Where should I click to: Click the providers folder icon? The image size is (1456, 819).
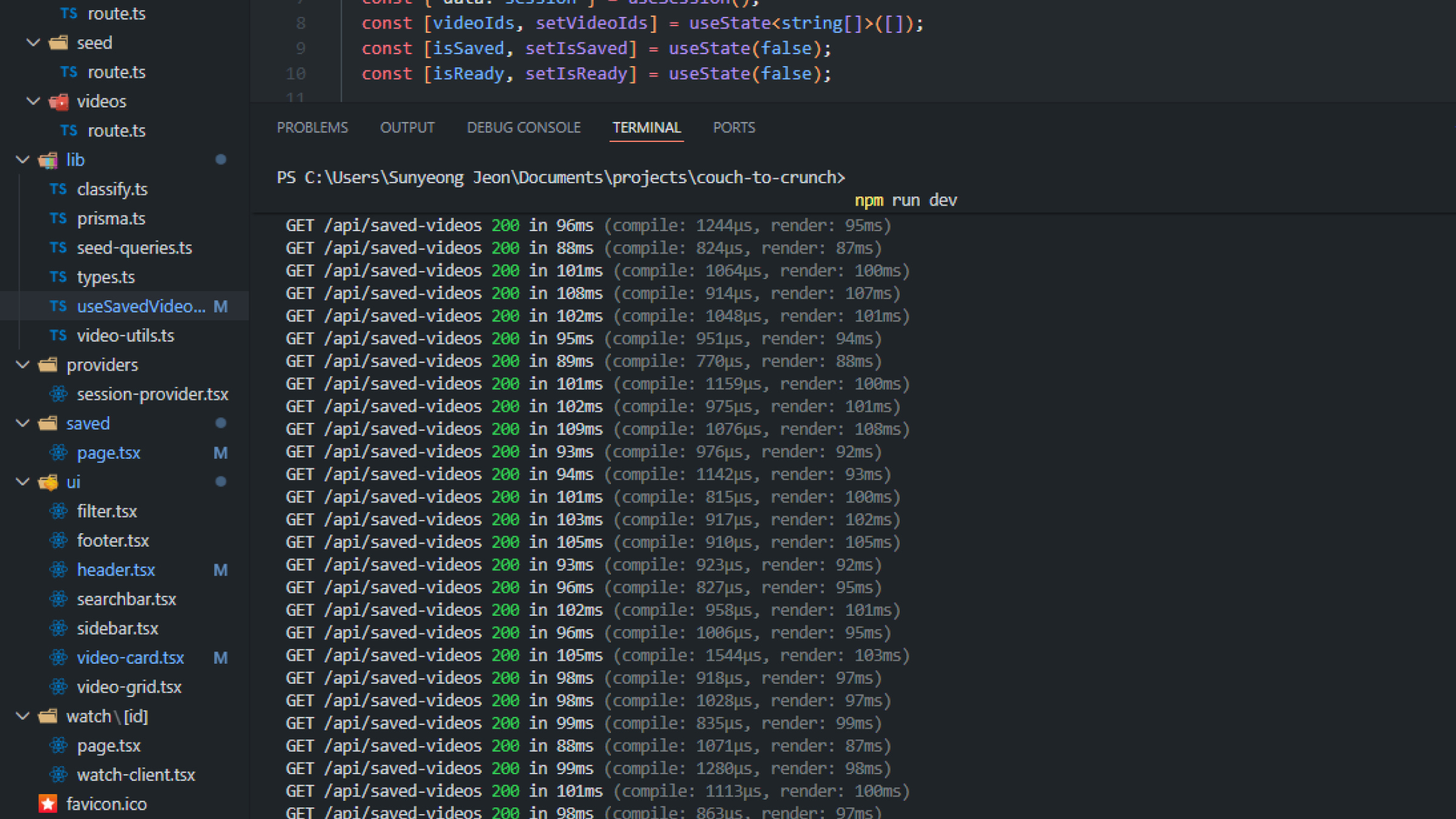(x=48, y=365)
